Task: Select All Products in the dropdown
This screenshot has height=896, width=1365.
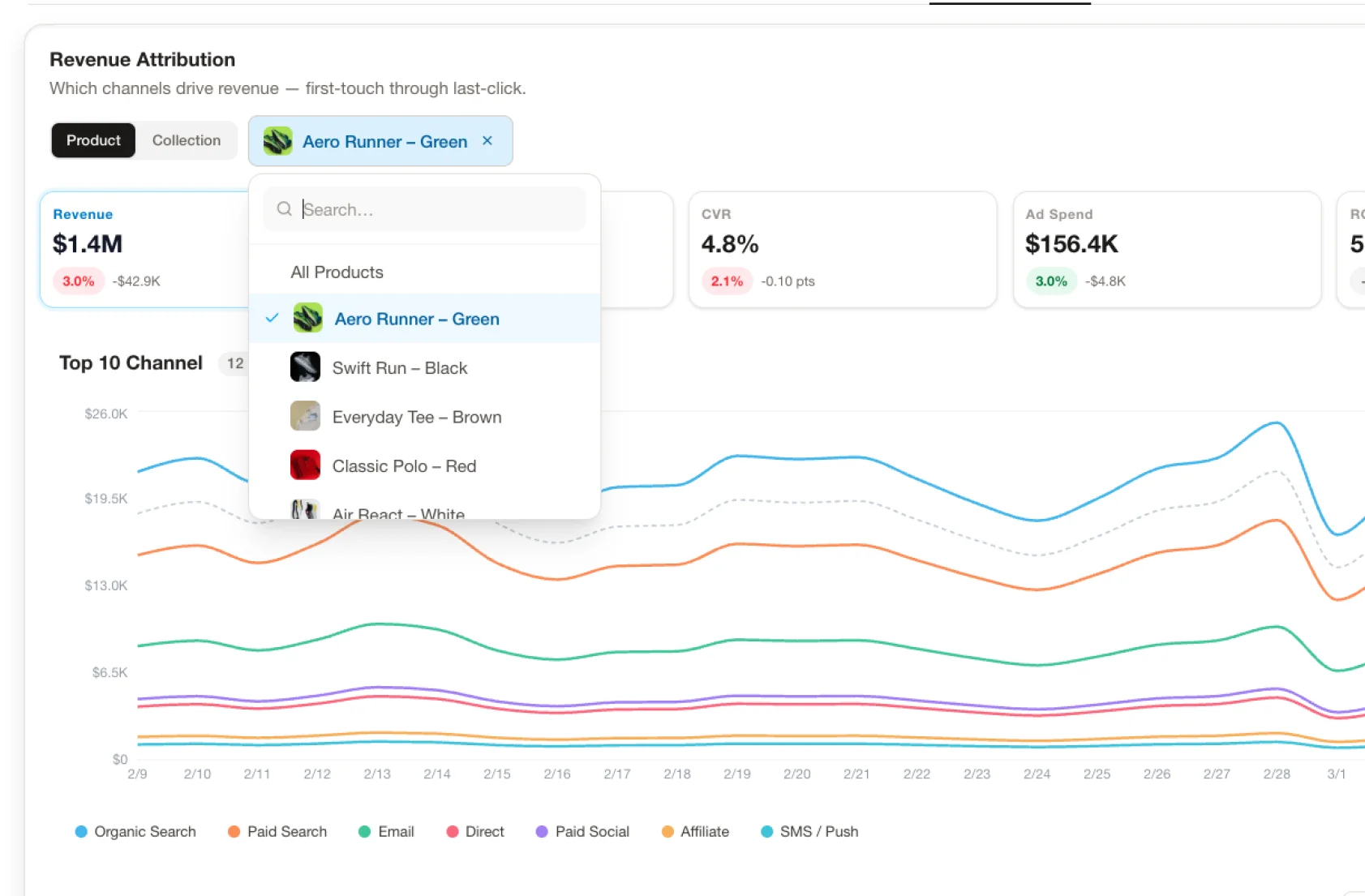Action: tap(424, 272)
